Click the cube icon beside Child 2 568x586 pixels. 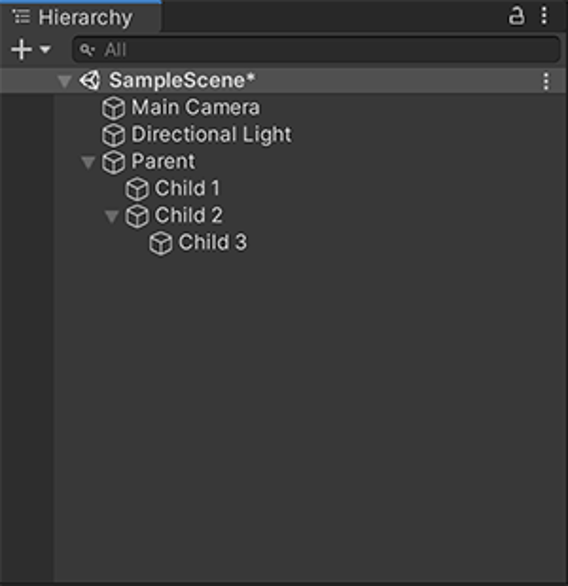click(137, 216)
